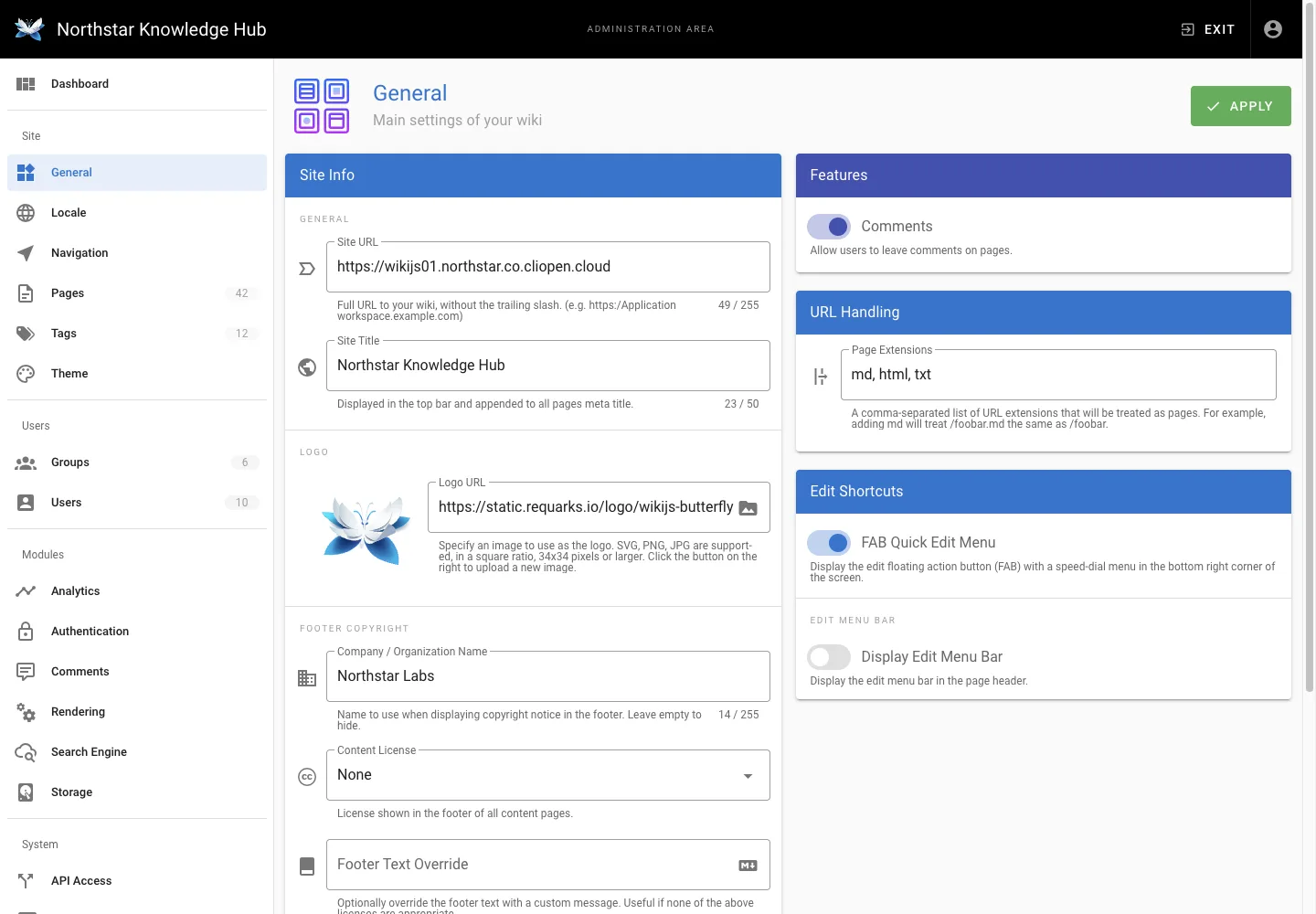Click the Groups people icon
This screenshot has height=914, width=1316.
[26, 462]
